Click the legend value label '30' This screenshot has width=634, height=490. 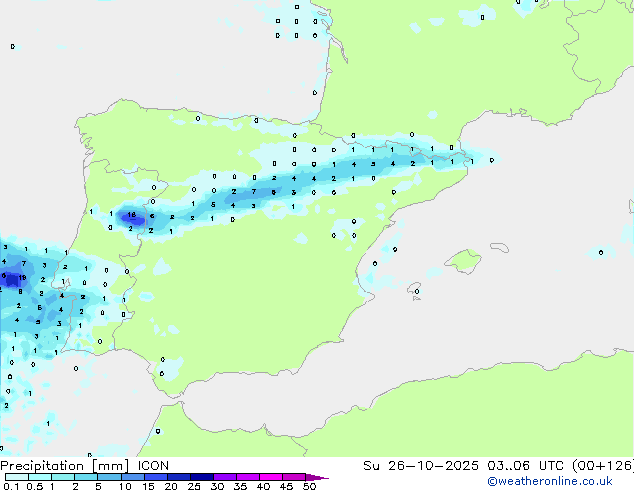pyautogui.click(x=217, y=486)
